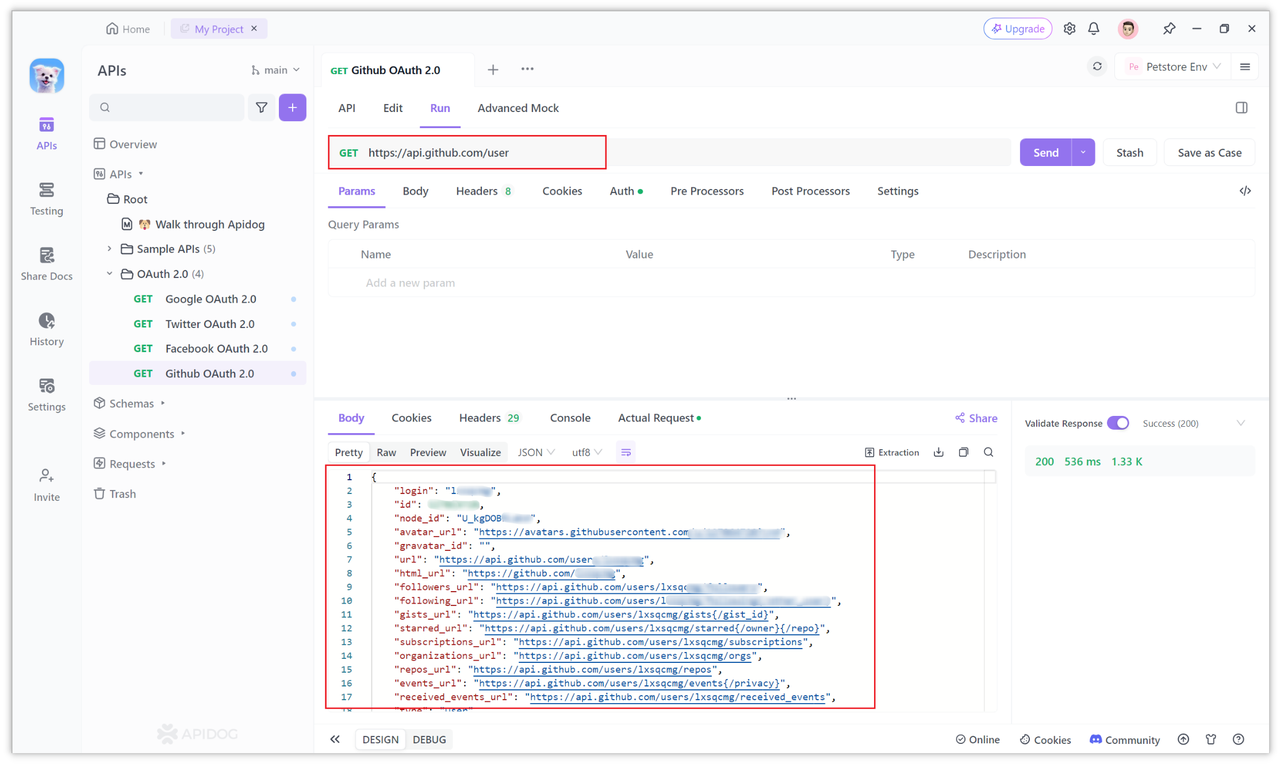This screenshot has height=764, width=1280.
Task: Expand the Requests section
Action: pos(164,464)
